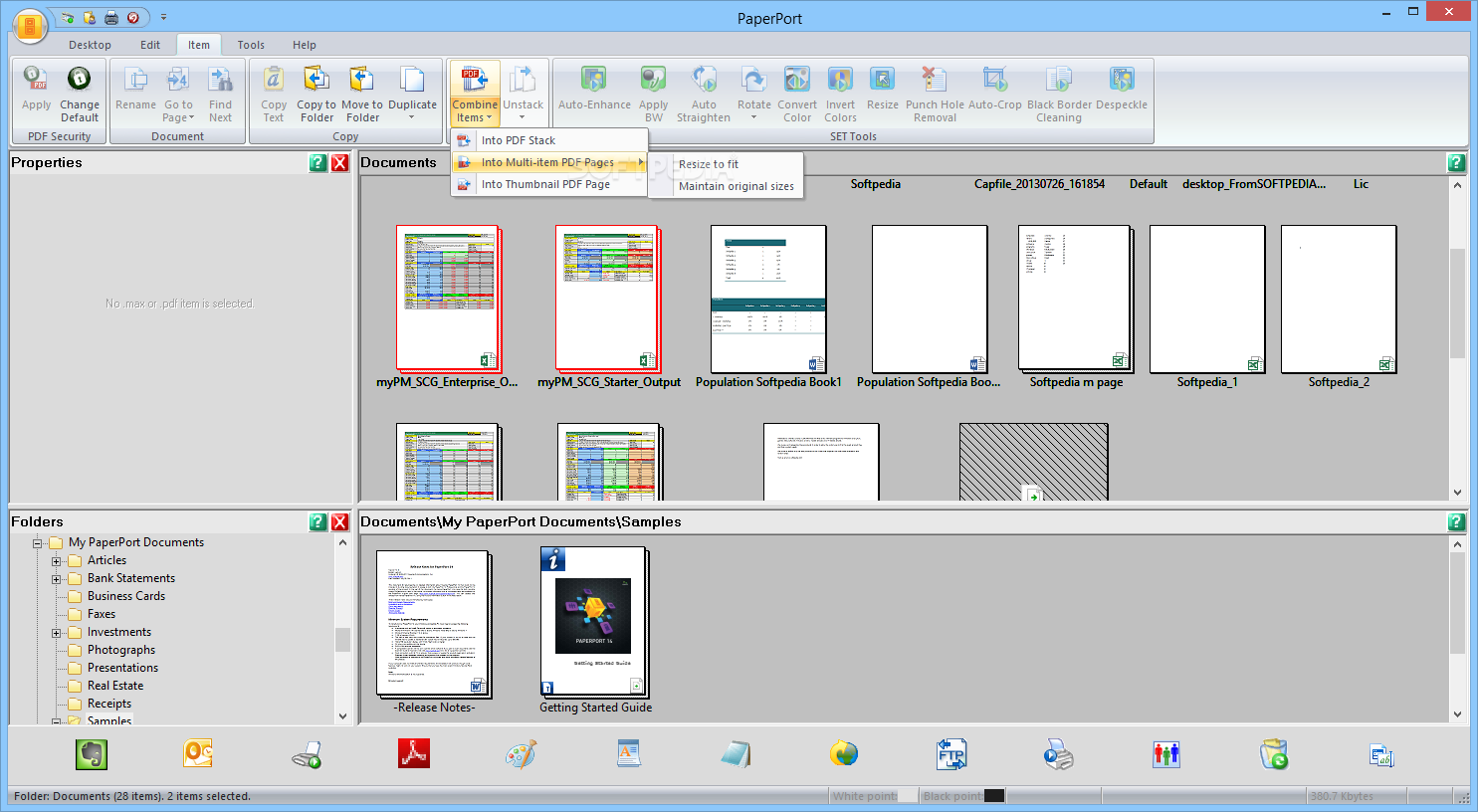Click the Apply BW tool
The height and width of the screenshot is (812, 1478).
click(x=653, y=94)
